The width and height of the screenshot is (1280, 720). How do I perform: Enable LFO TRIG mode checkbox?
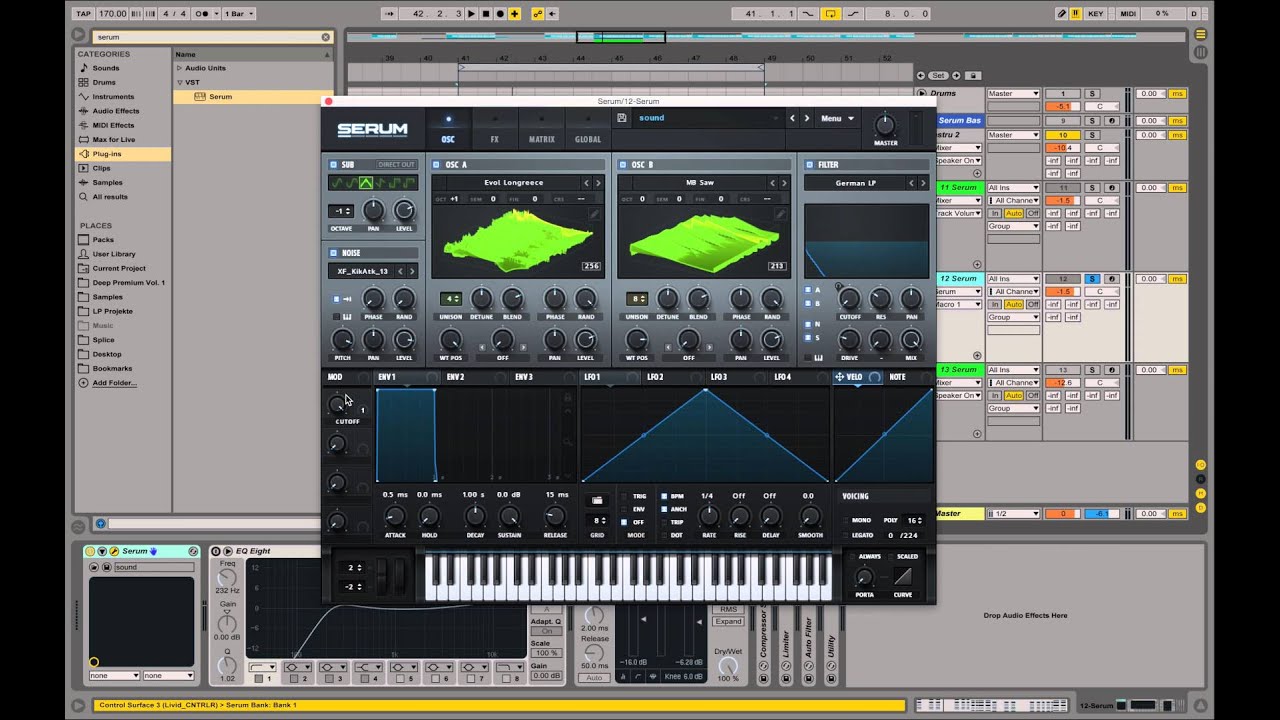[x=625, y=496]
